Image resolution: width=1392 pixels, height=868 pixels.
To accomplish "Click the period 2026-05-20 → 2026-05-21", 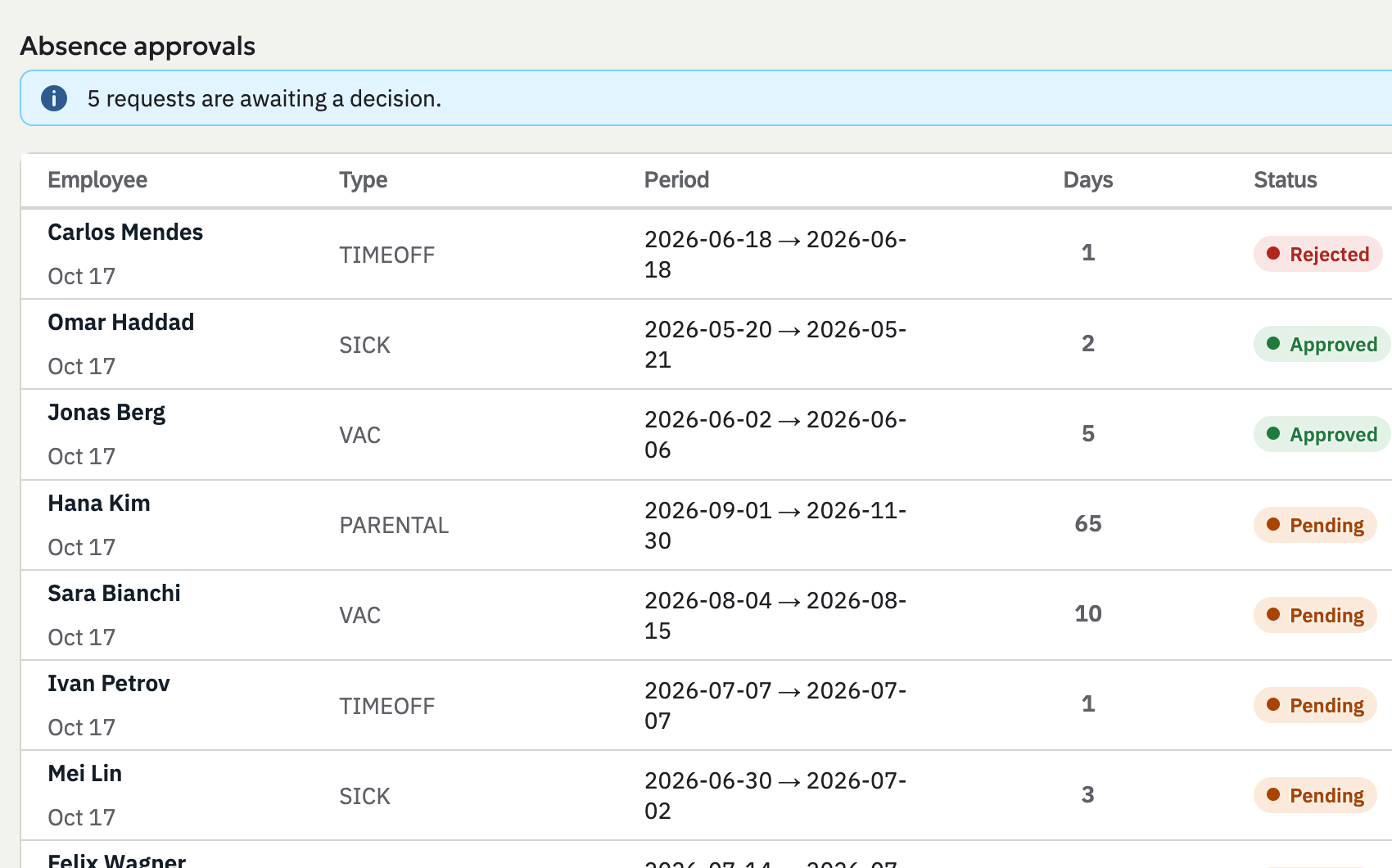I will tap(775, 344).
